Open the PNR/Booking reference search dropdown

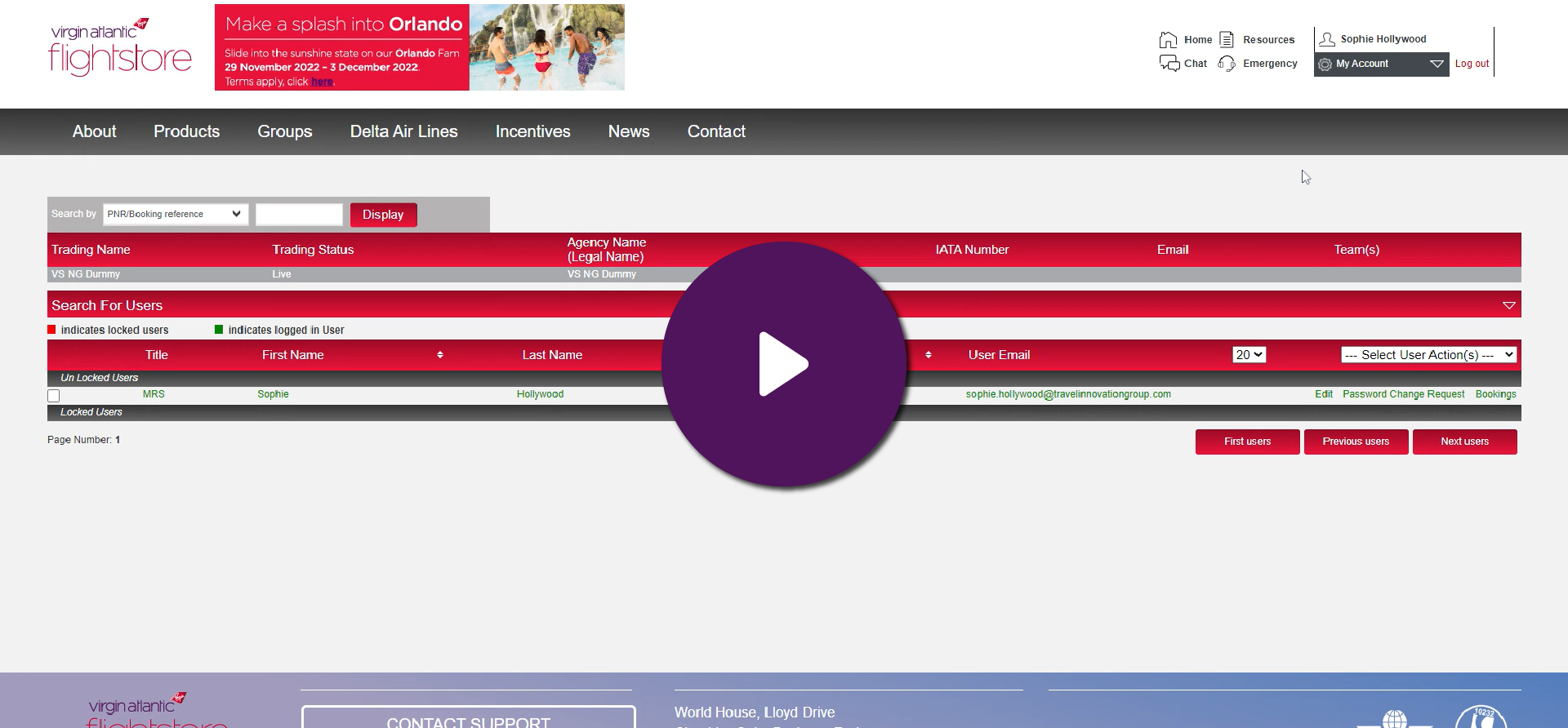[x=176, y=214]
